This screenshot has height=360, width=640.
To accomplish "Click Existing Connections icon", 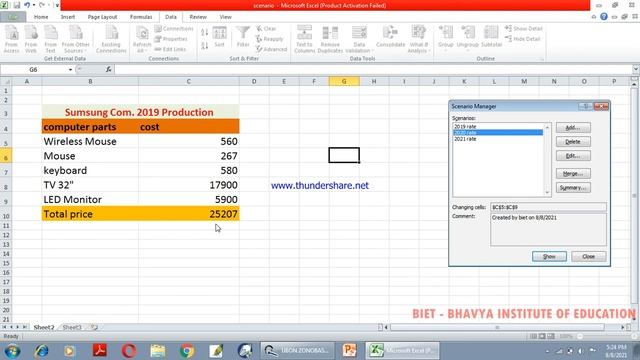I will coord(111,39).
